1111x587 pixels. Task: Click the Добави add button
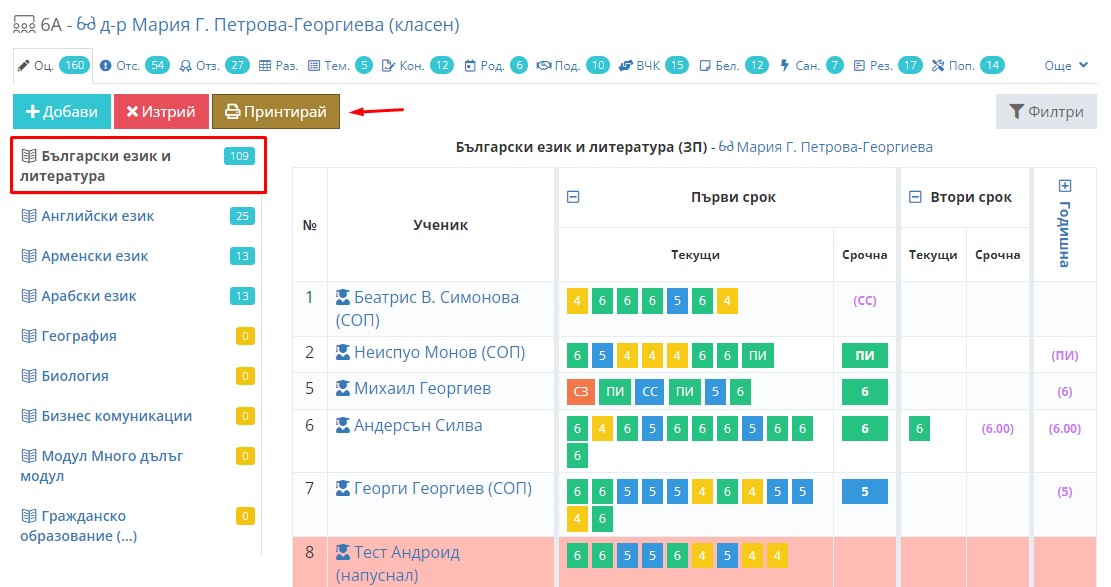[x=62, y=111]
